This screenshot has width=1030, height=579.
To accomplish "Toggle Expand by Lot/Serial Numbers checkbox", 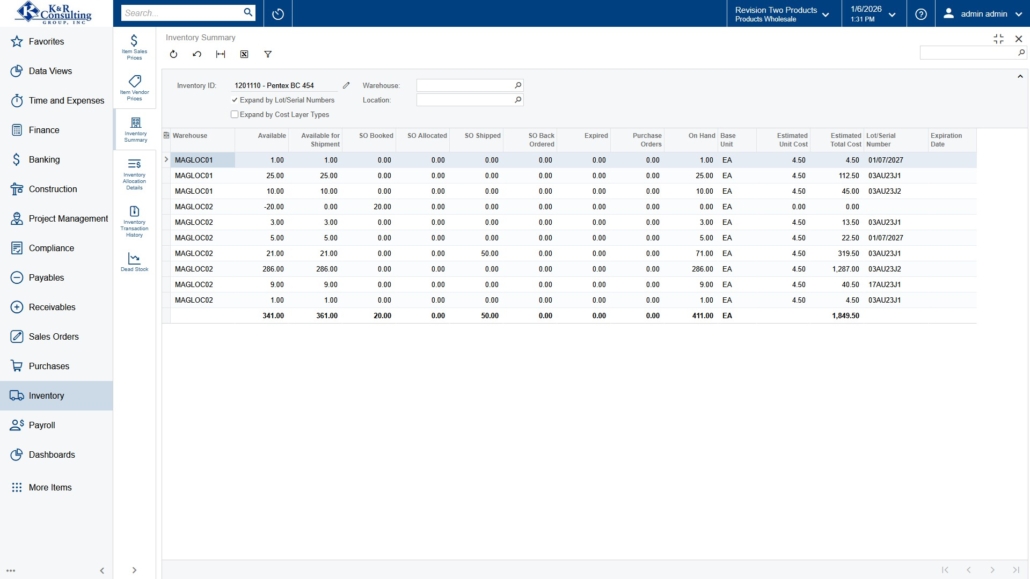I will click(235, 100).
